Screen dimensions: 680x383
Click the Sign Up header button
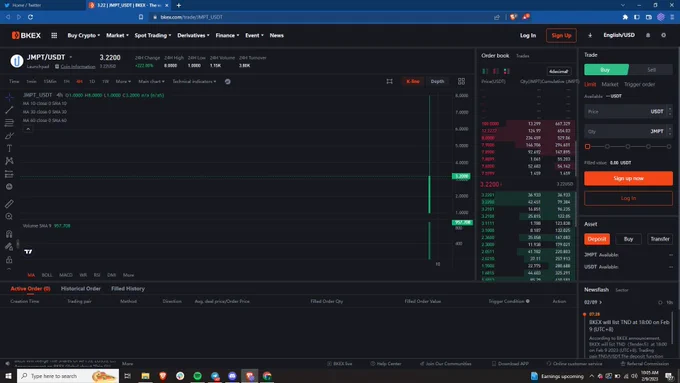(x=561, y=36)
